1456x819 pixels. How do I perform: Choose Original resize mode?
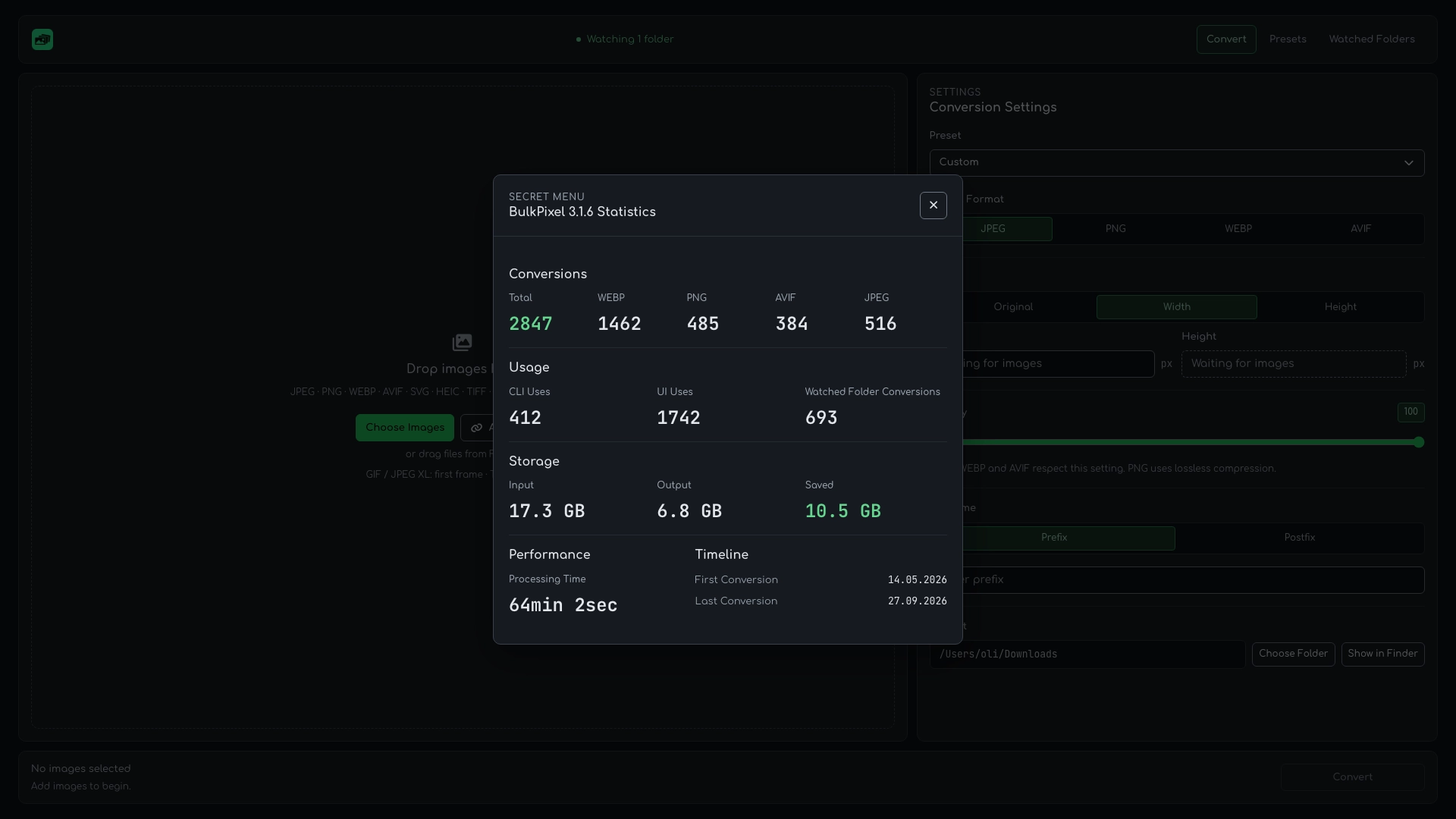[1013, 307]
